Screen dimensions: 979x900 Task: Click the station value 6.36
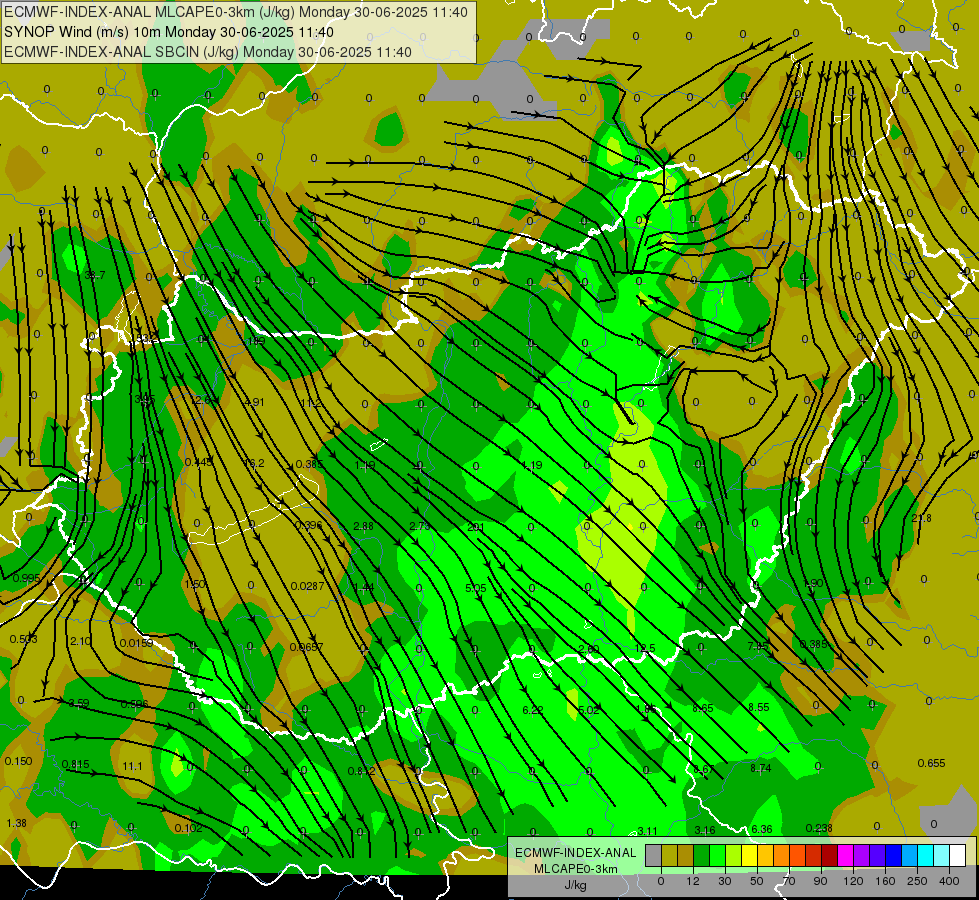click(x=762, y=829)
